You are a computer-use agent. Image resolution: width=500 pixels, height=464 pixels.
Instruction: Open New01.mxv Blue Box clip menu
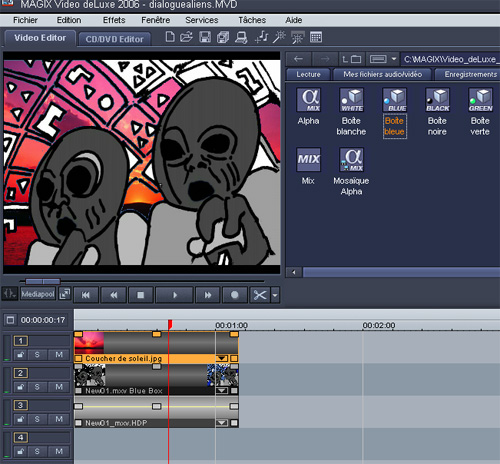coord(222,391)
